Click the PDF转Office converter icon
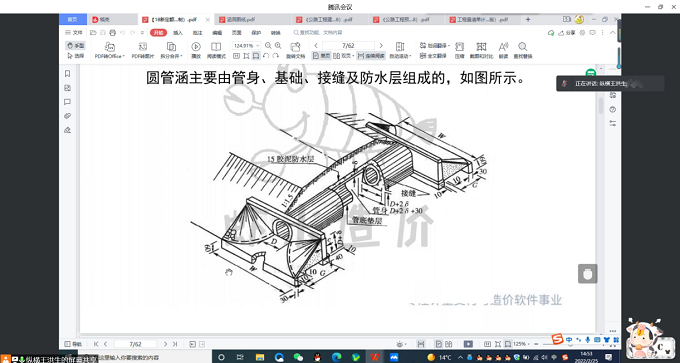The image size is (680, 363). 110,50
